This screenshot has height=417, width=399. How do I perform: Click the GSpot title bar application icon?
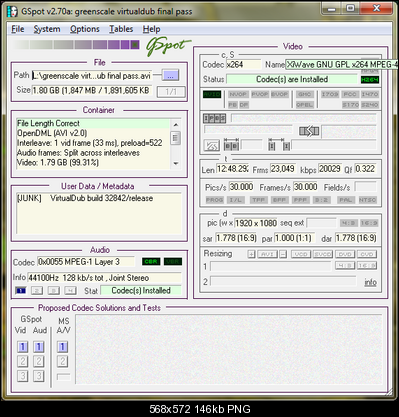12,11
